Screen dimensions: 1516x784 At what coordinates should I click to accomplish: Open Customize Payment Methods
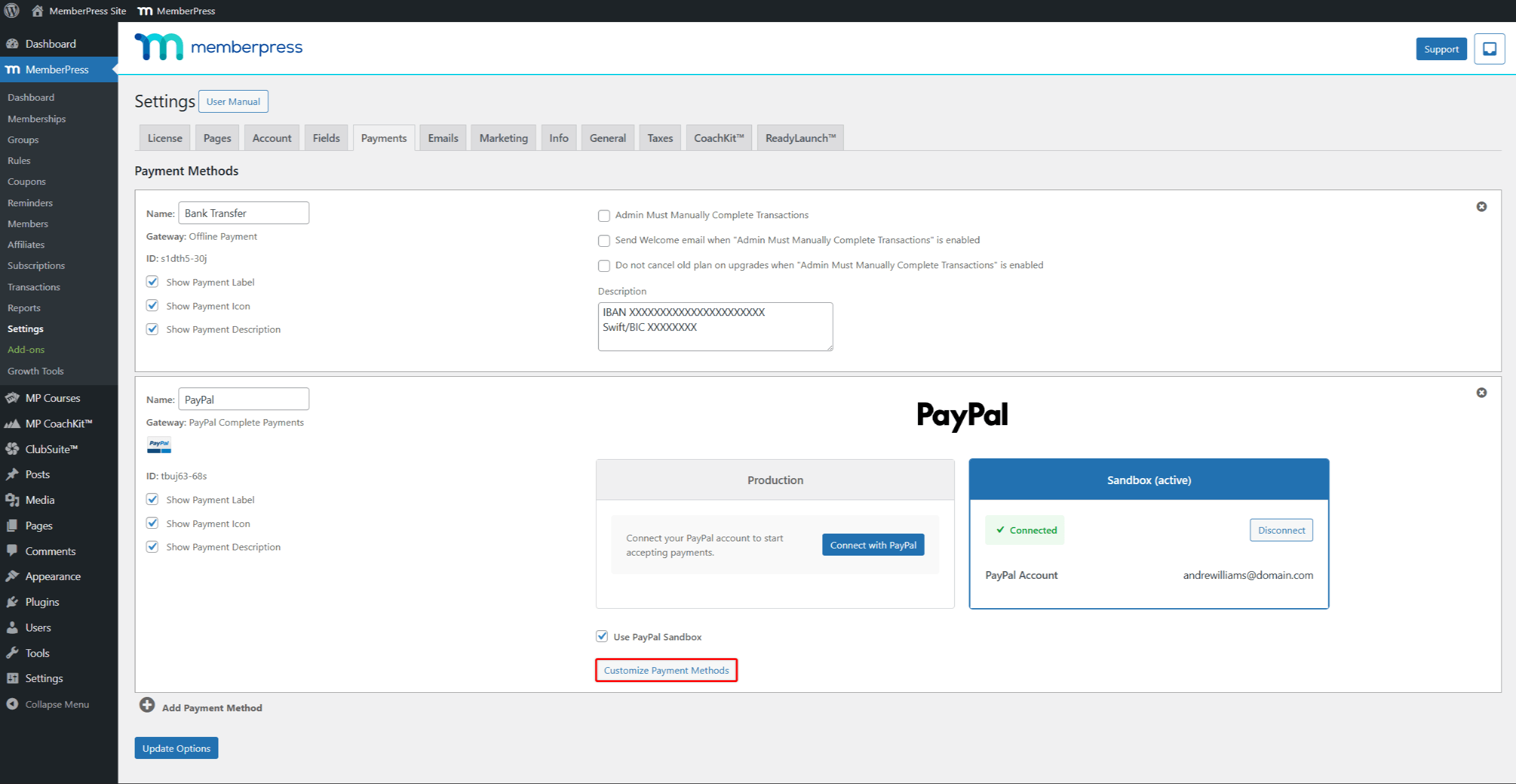(666, 670)
